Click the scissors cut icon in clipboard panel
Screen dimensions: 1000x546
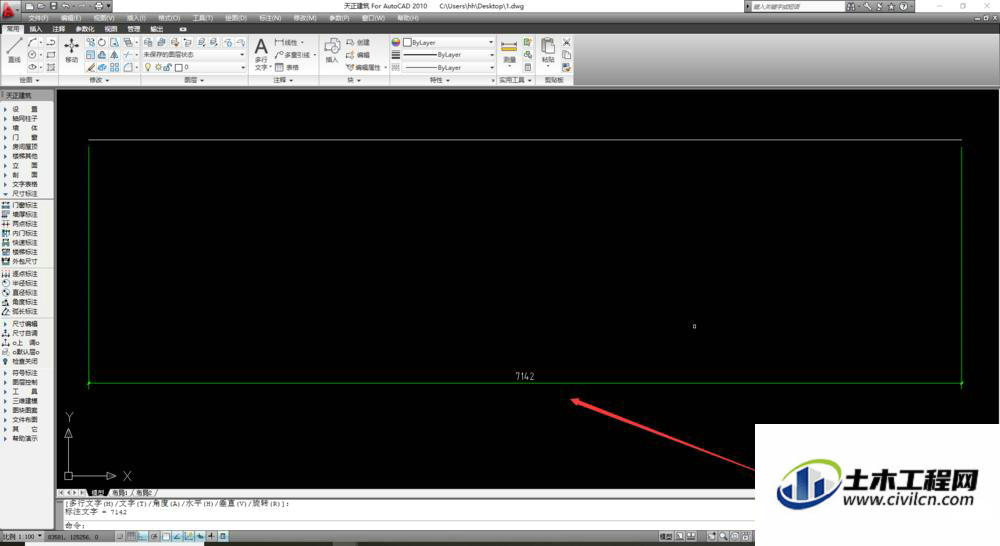pyautogui.click(x=566, y=42)
